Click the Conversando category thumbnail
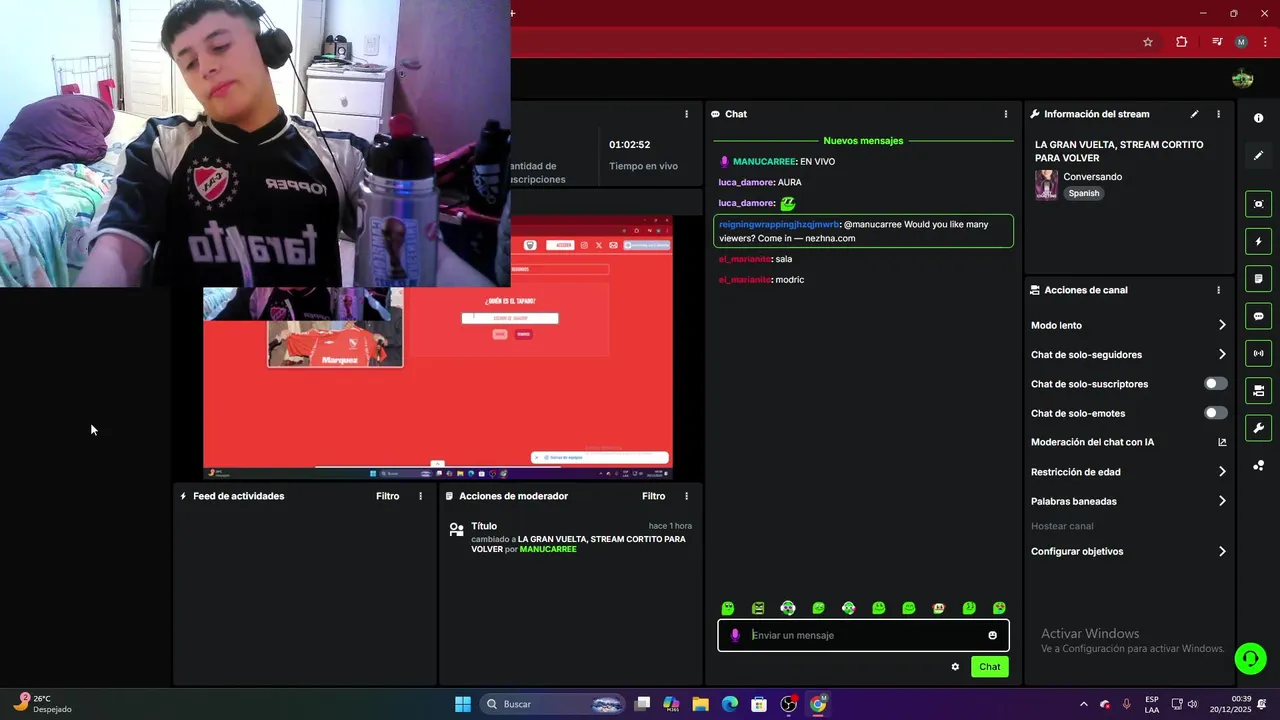Screen dimensions: 1280x720 tap(1046, 185)
